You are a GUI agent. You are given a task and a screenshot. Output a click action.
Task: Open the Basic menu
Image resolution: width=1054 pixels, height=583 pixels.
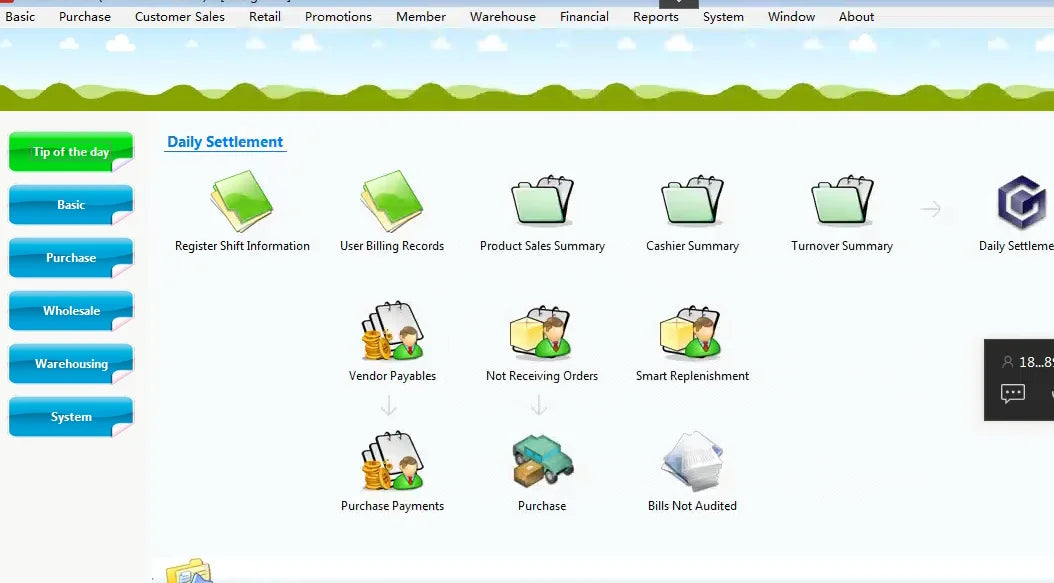click(x=20, y=17)
